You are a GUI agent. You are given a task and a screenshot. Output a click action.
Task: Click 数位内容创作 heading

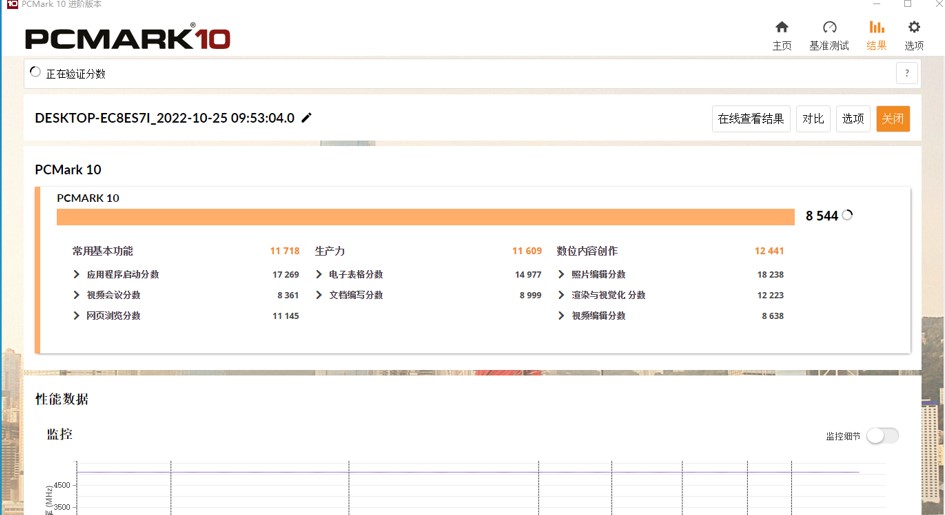(x=587, y=251)
